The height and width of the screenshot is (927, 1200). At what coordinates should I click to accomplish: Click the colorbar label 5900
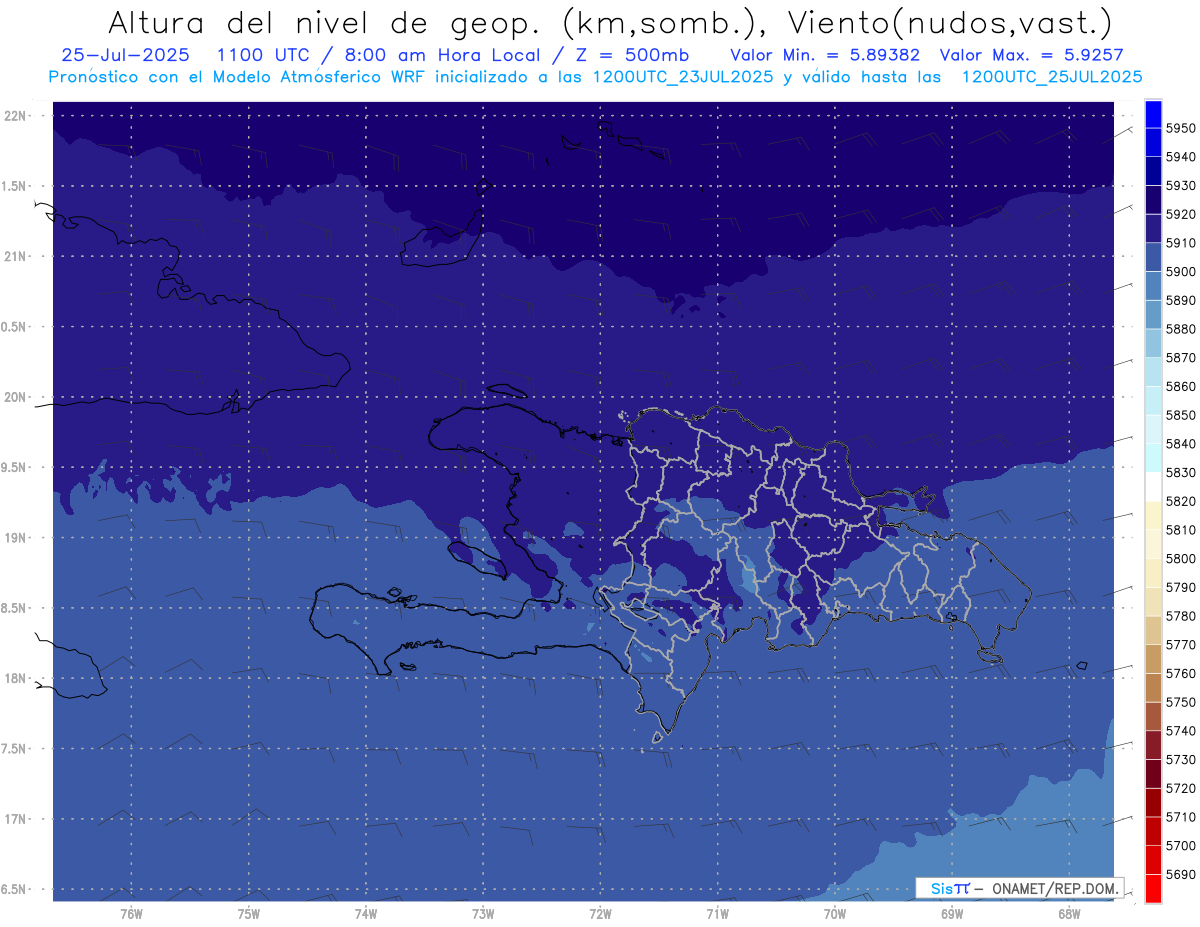tap(1180, 272)
